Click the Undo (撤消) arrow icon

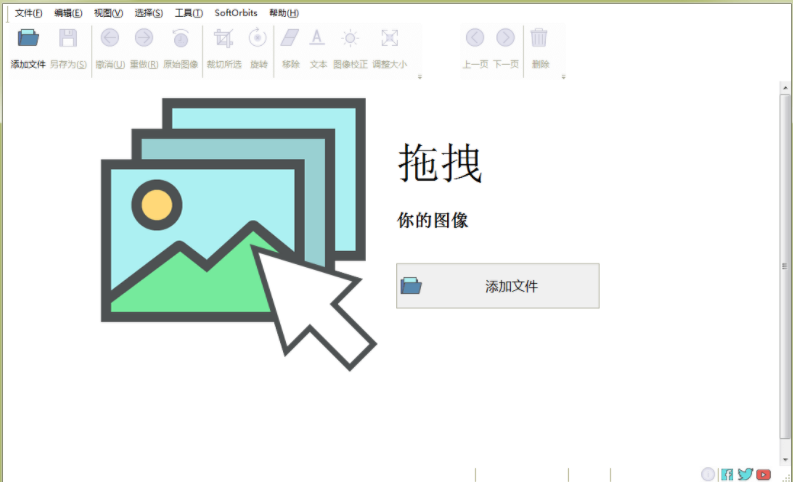[x=110, y=38]
